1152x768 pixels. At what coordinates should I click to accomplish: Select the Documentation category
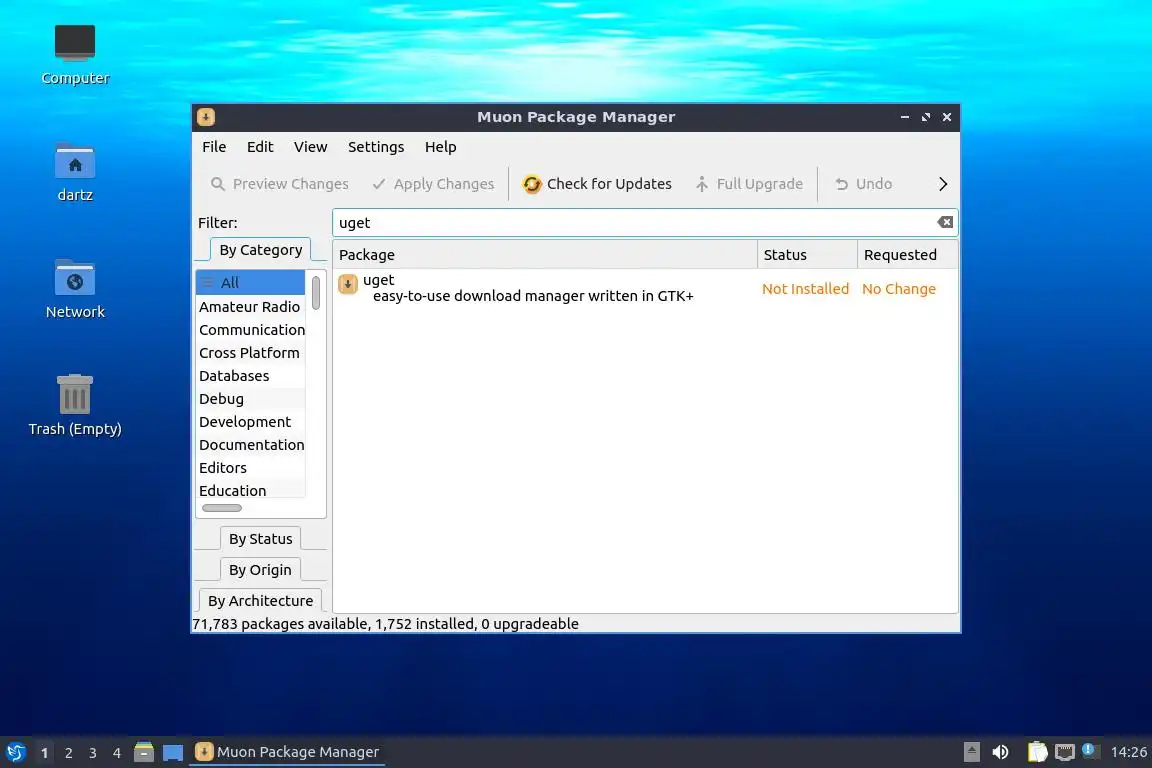click(x=251, y=445)
